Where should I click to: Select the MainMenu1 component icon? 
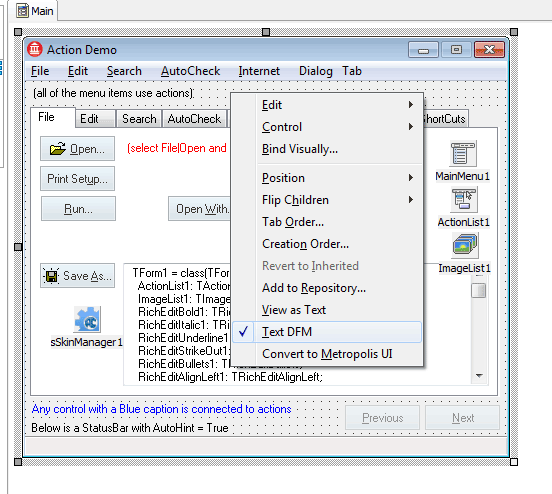(x=463, y=154)
